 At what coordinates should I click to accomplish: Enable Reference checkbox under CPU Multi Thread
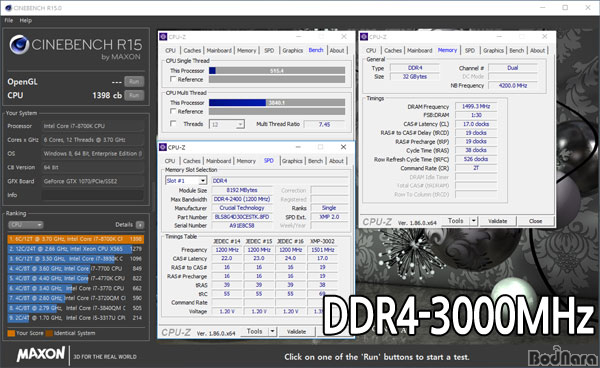[173, 111]
